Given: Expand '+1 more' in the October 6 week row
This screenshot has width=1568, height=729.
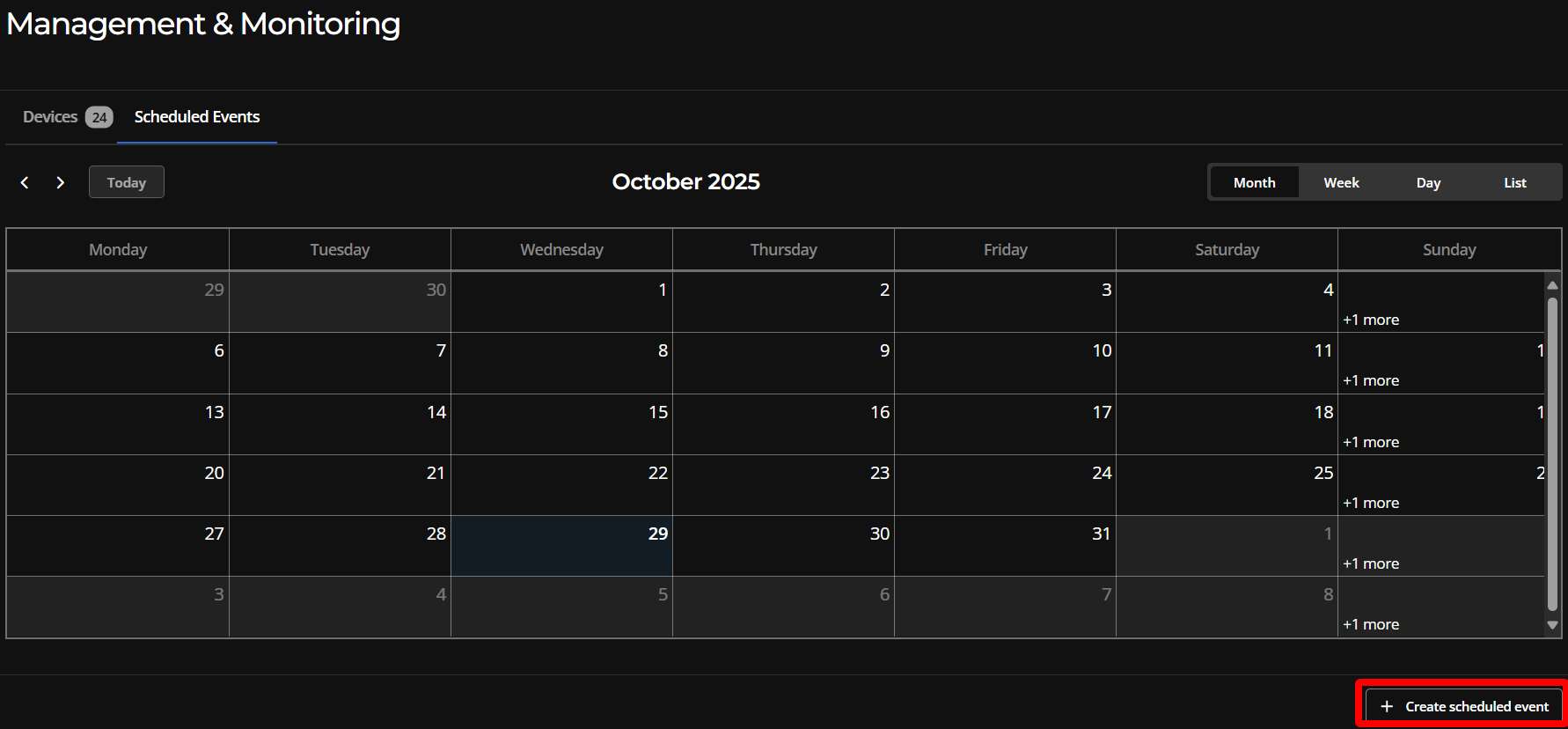Looking at the screenshot, I should (x=1371, y=380).
